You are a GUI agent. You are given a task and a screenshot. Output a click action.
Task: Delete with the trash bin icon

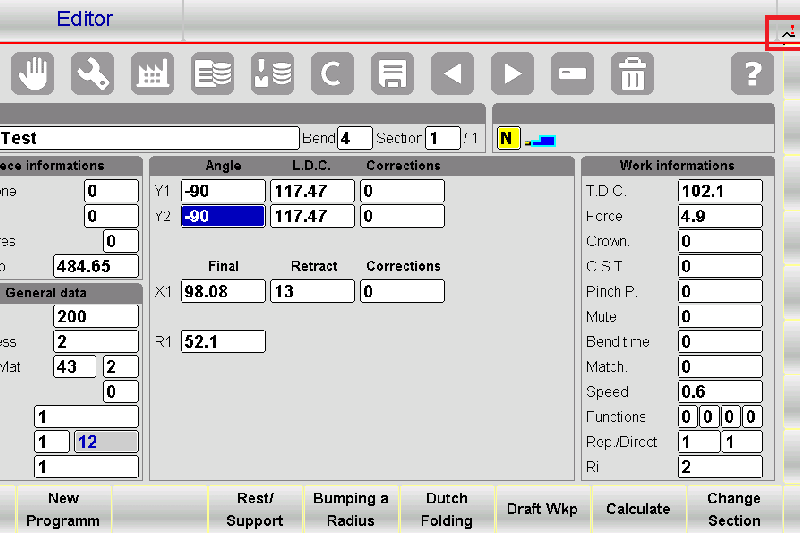(632, 74)
